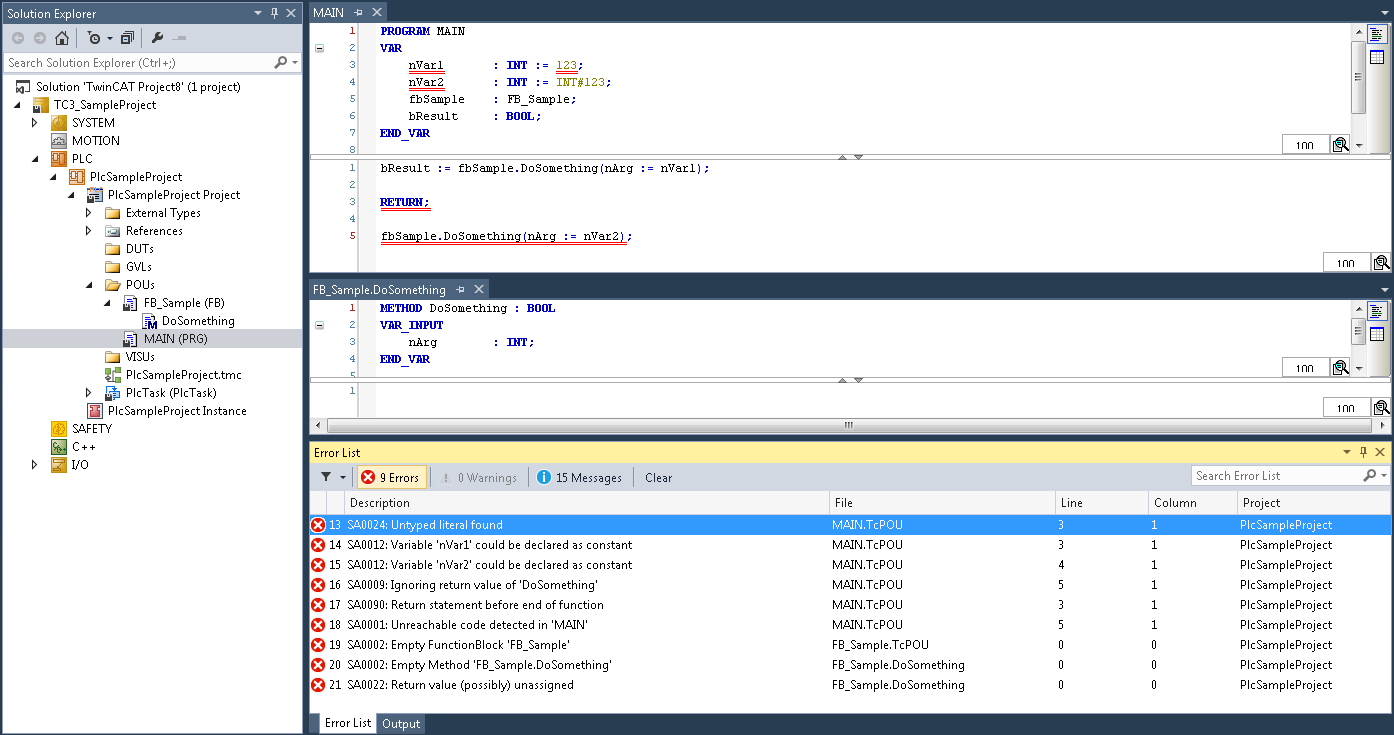
Task: Click the zoom magnifier in MAIN declaration pane
Action: (1340, 145)
